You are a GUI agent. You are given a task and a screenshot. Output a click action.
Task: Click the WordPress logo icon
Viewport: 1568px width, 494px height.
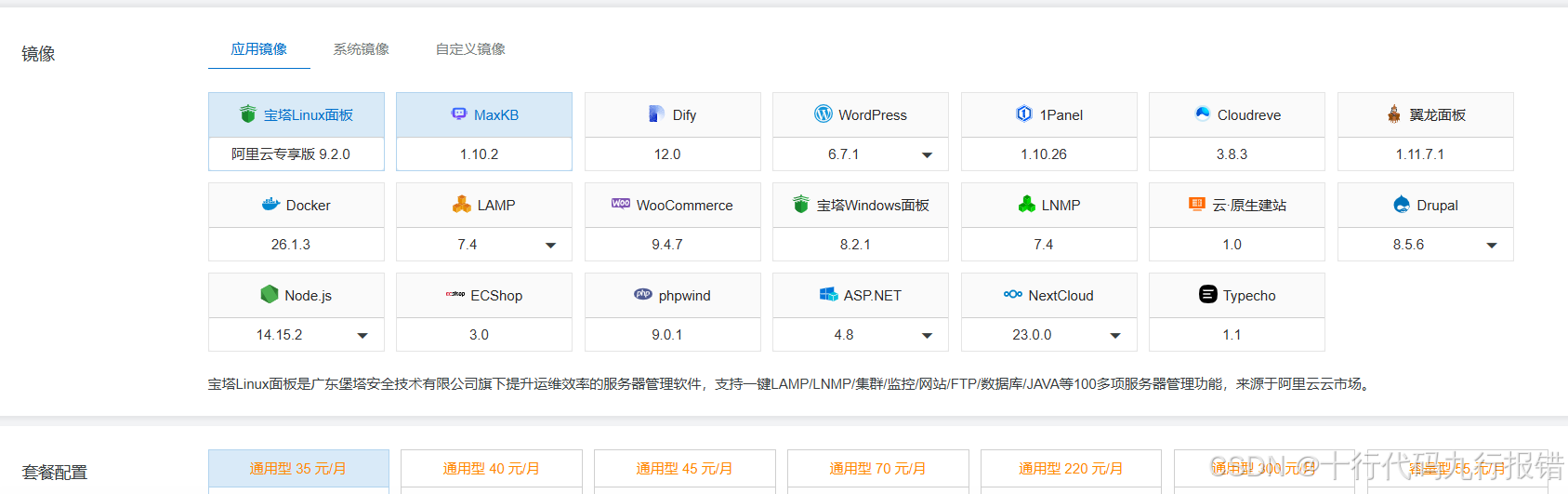(x=824, y=113)
